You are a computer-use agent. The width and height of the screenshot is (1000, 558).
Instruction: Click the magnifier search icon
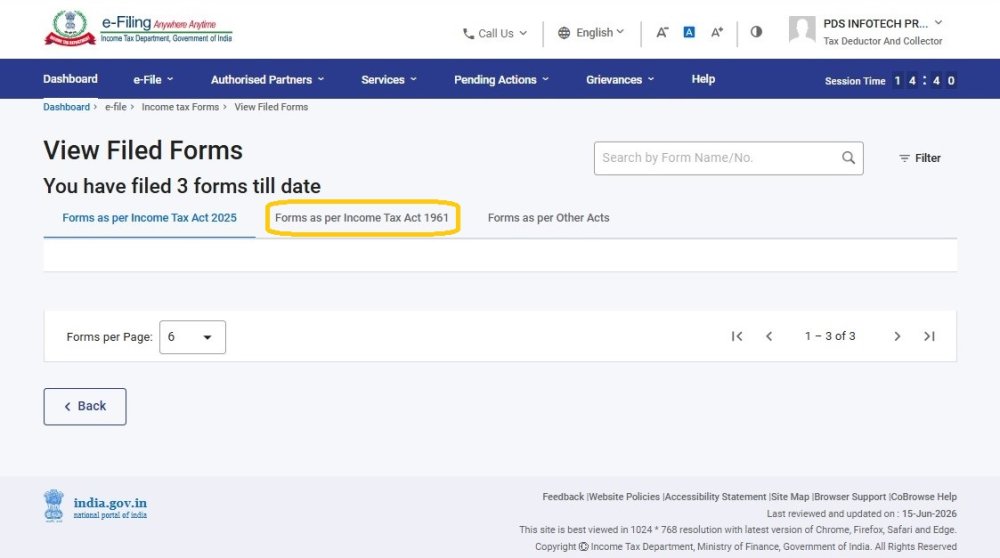click(848, 158)
